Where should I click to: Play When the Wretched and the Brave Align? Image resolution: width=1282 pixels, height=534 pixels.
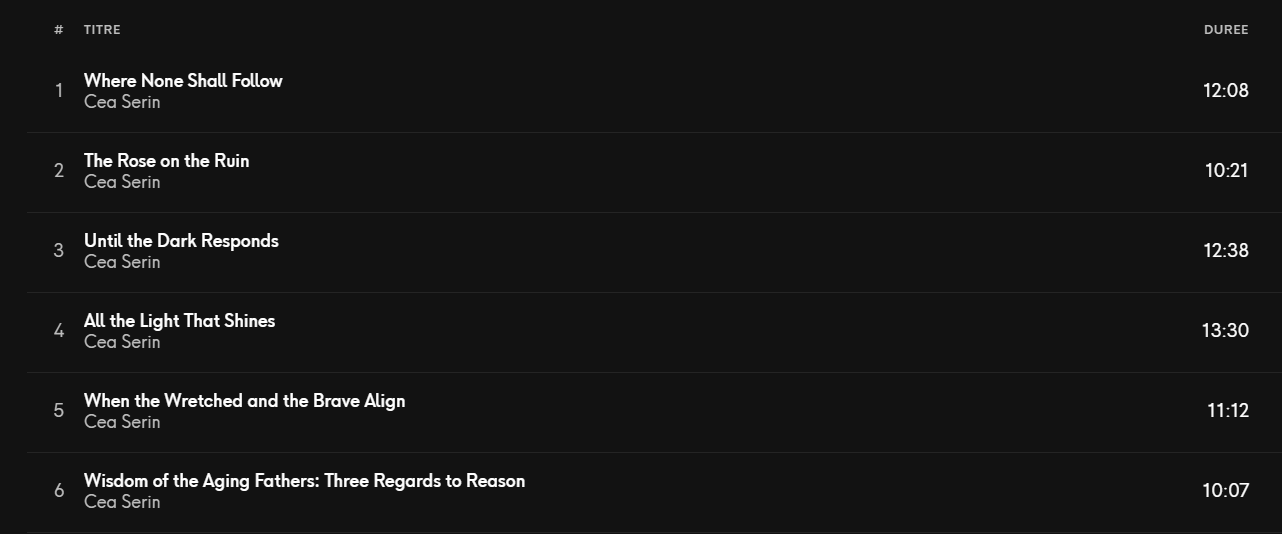pyautogui.click(x=244, y=401)
